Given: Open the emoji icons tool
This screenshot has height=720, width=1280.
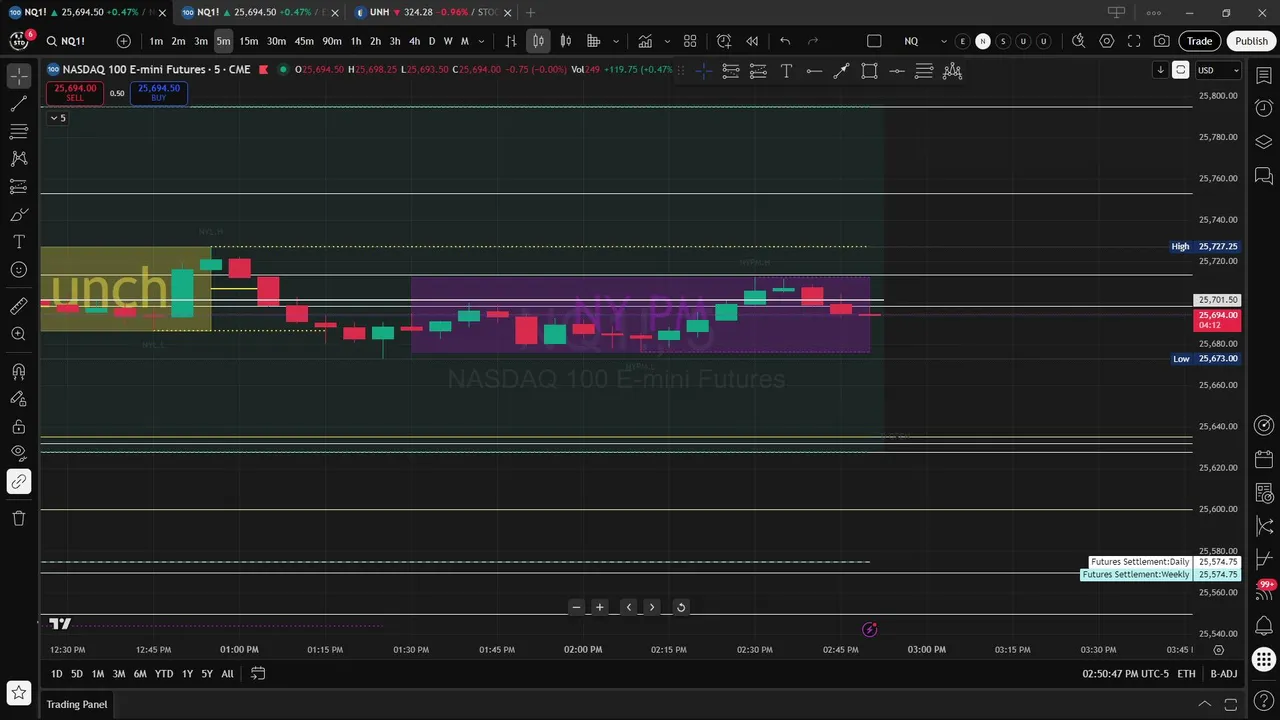Looking at the screenshot, I should click(19, 270).
